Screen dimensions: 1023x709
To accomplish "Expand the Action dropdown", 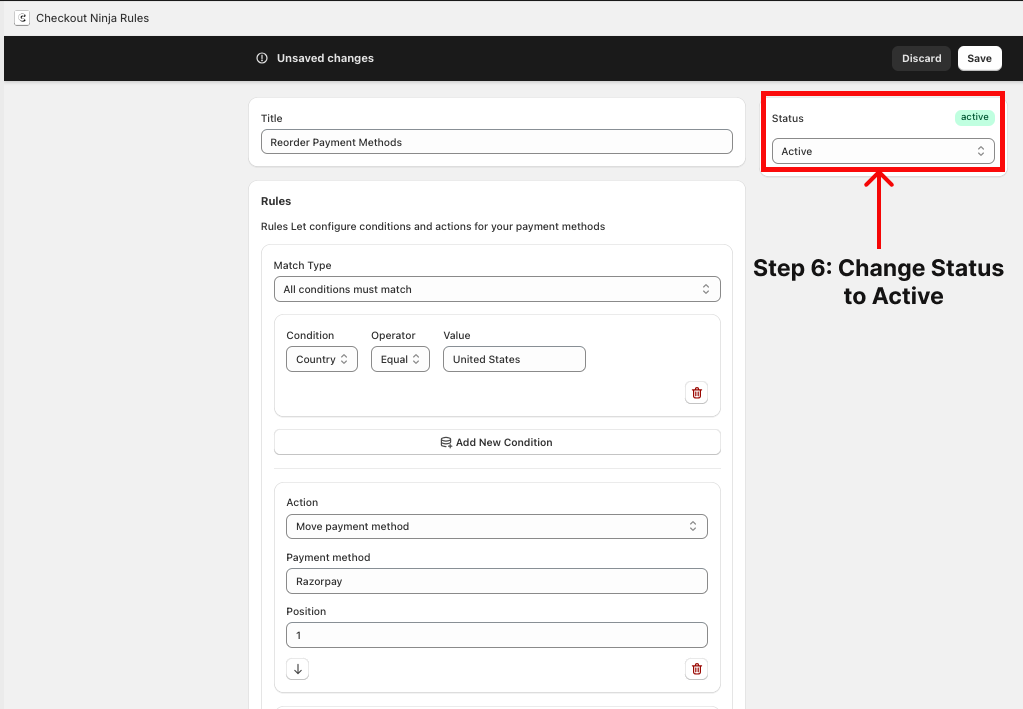I will click(x=496, y=526).
